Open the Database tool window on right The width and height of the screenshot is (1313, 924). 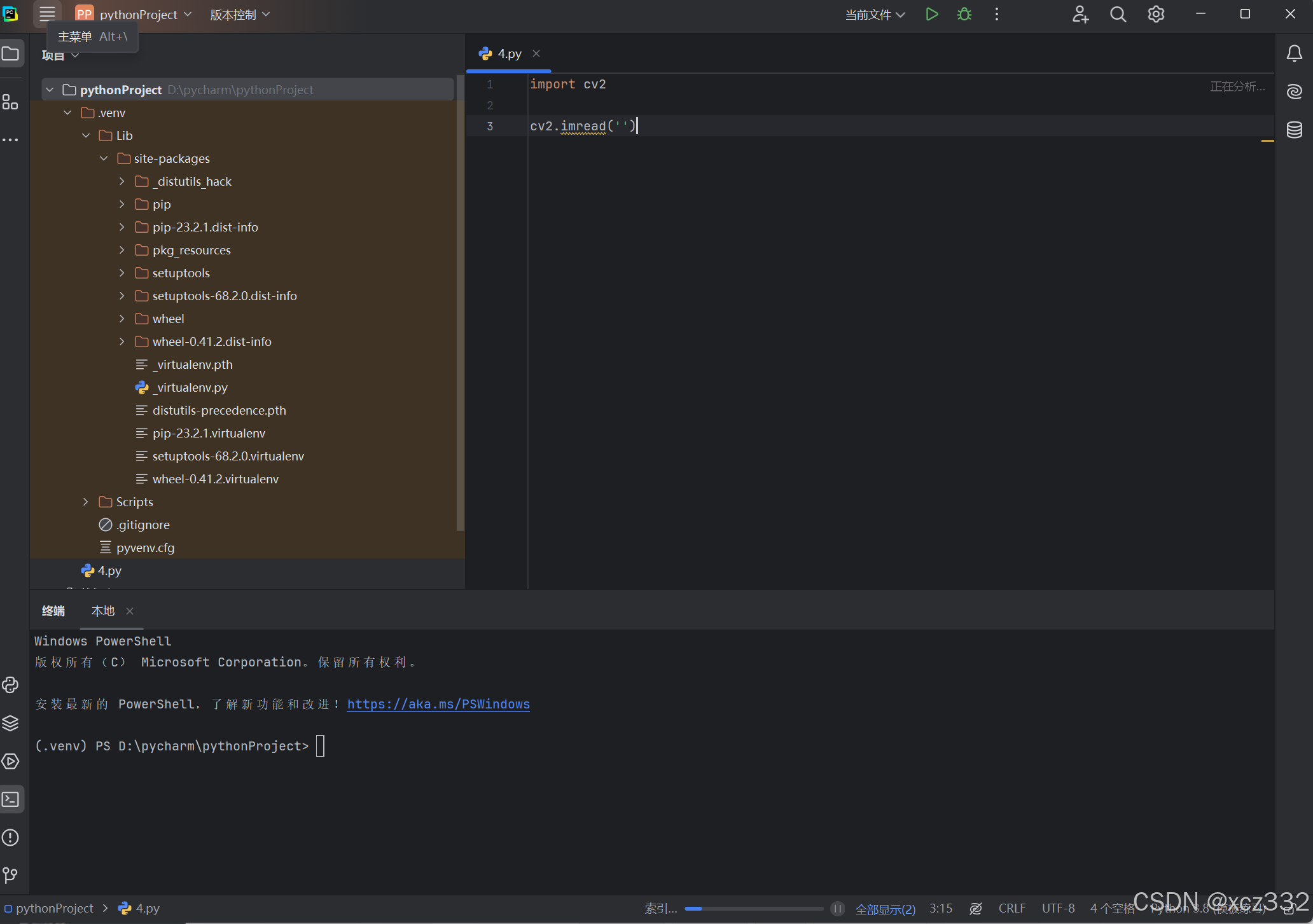point(1295,130)
